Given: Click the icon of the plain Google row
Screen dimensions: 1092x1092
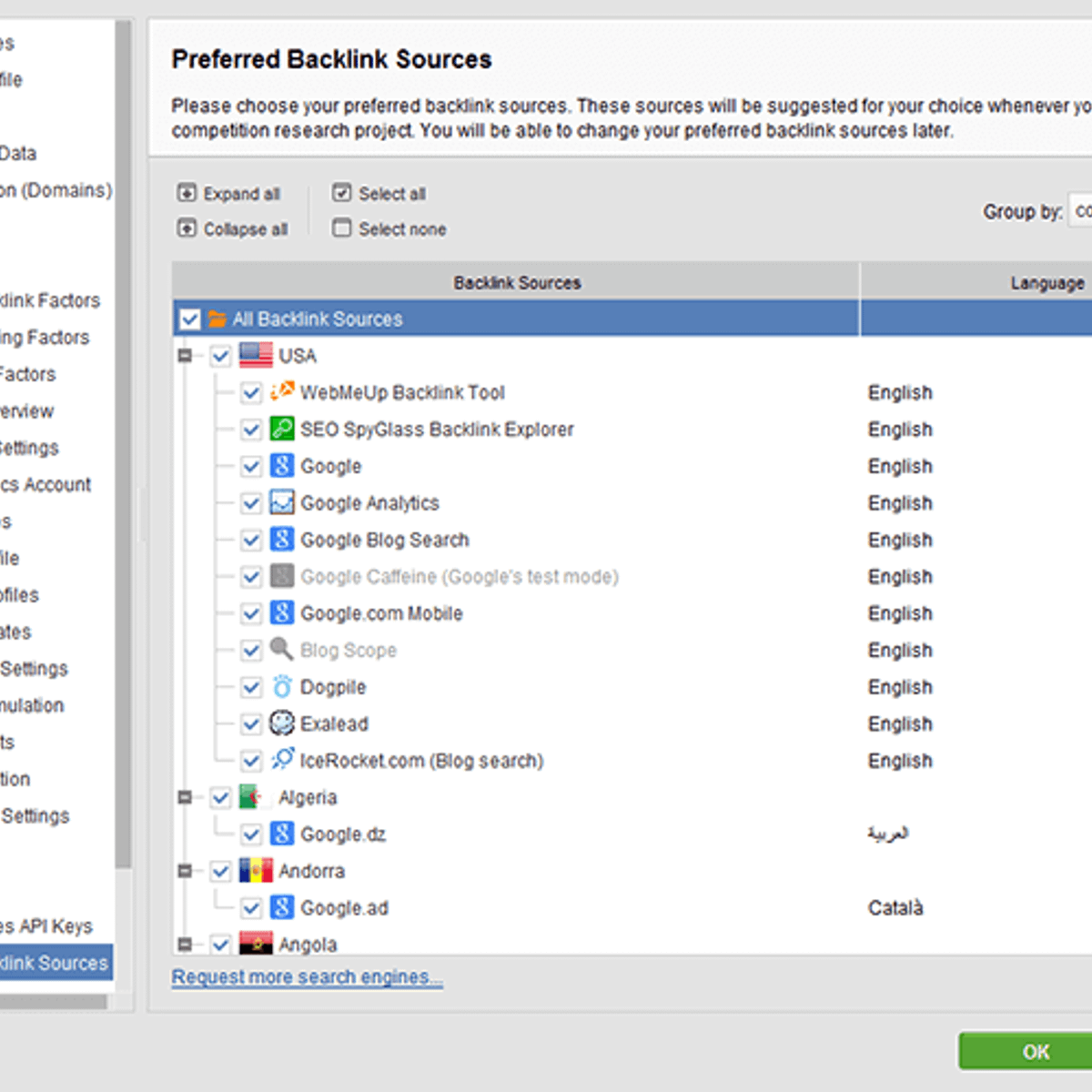Looking at the screenshot, I should (x=282, y=466).
